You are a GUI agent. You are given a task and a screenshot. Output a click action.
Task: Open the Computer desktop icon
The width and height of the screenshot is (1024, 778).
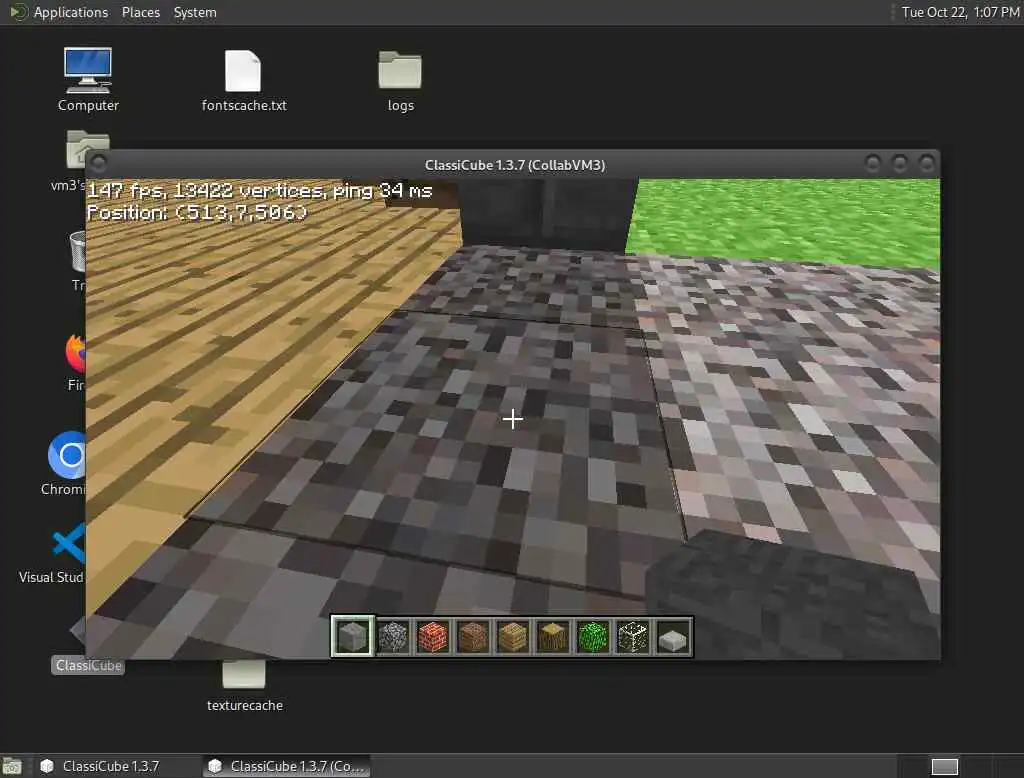point(88,79)
